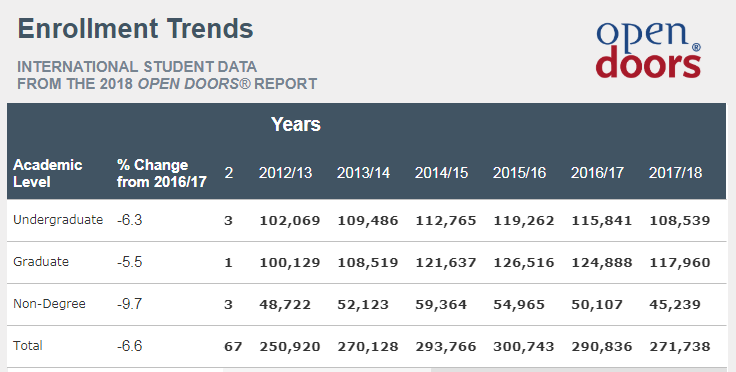Click the Academic Level column header
The image size is (736, 372).
(x=48, y=173)
